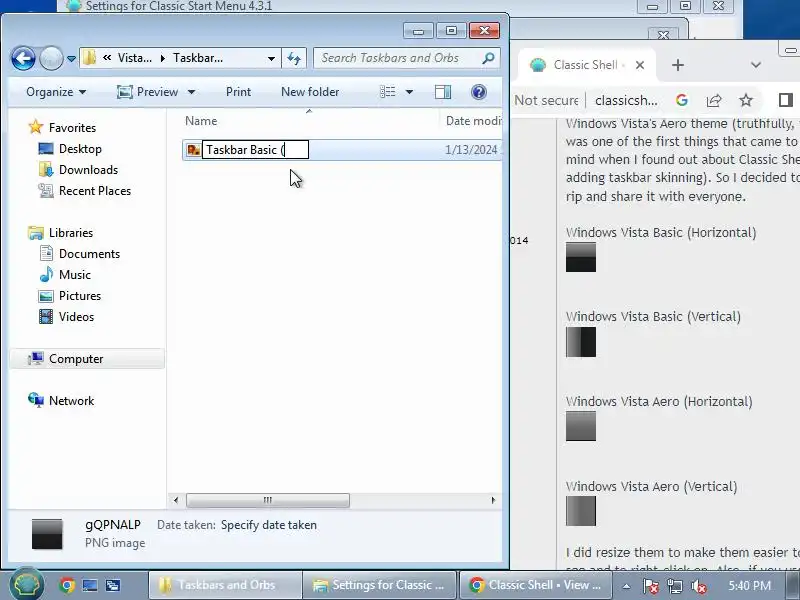Screen dimensions: 800x600
Task: Switch to Settings for Classic taskbar button
Action: 380,585
